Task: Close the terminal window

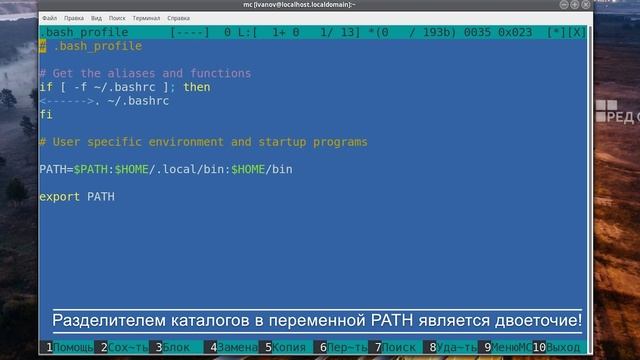Action: click(586, 4)
